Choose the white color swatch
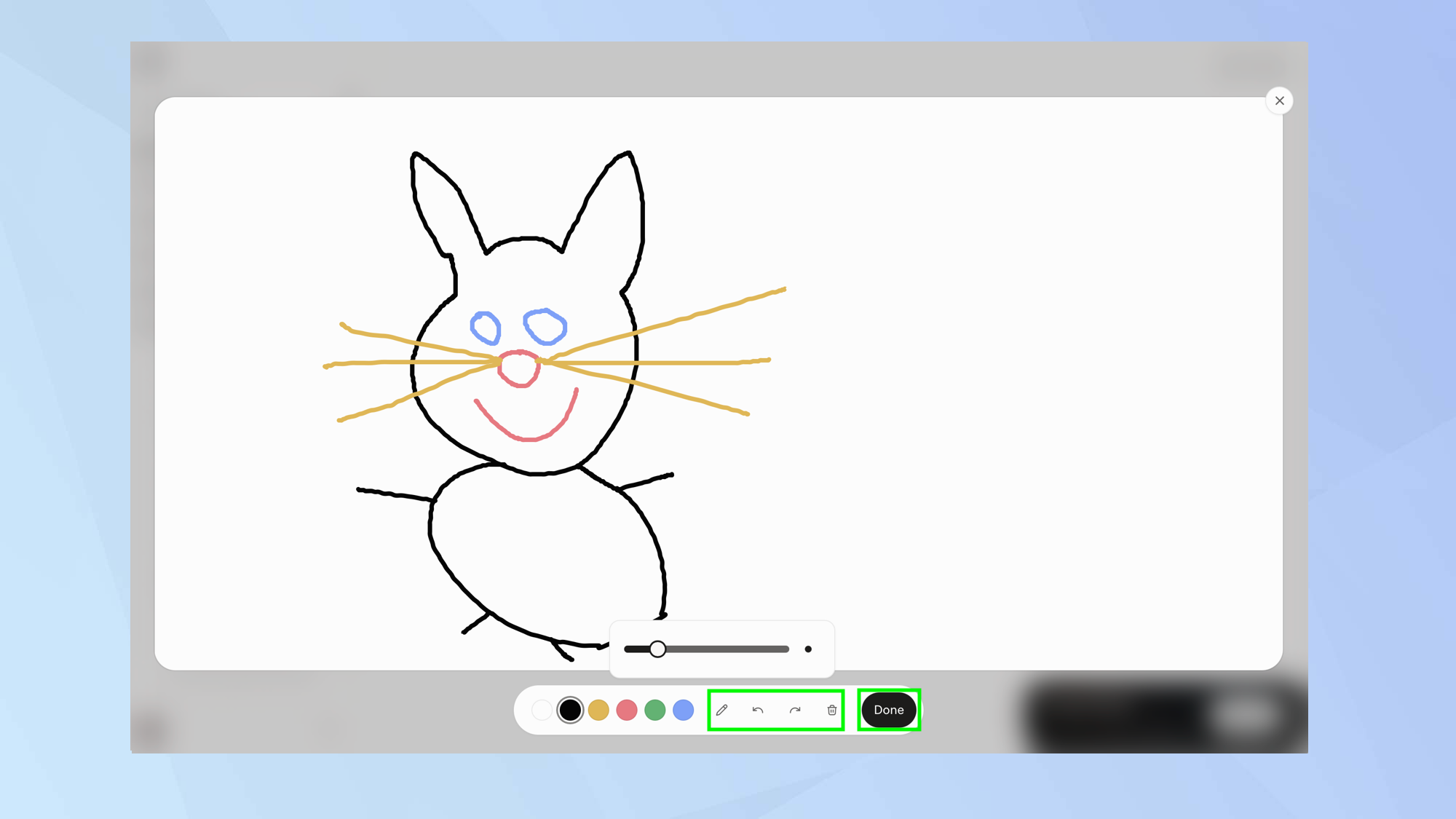The height and width of the screenshot is (819, 1456). tap(542, 710)
